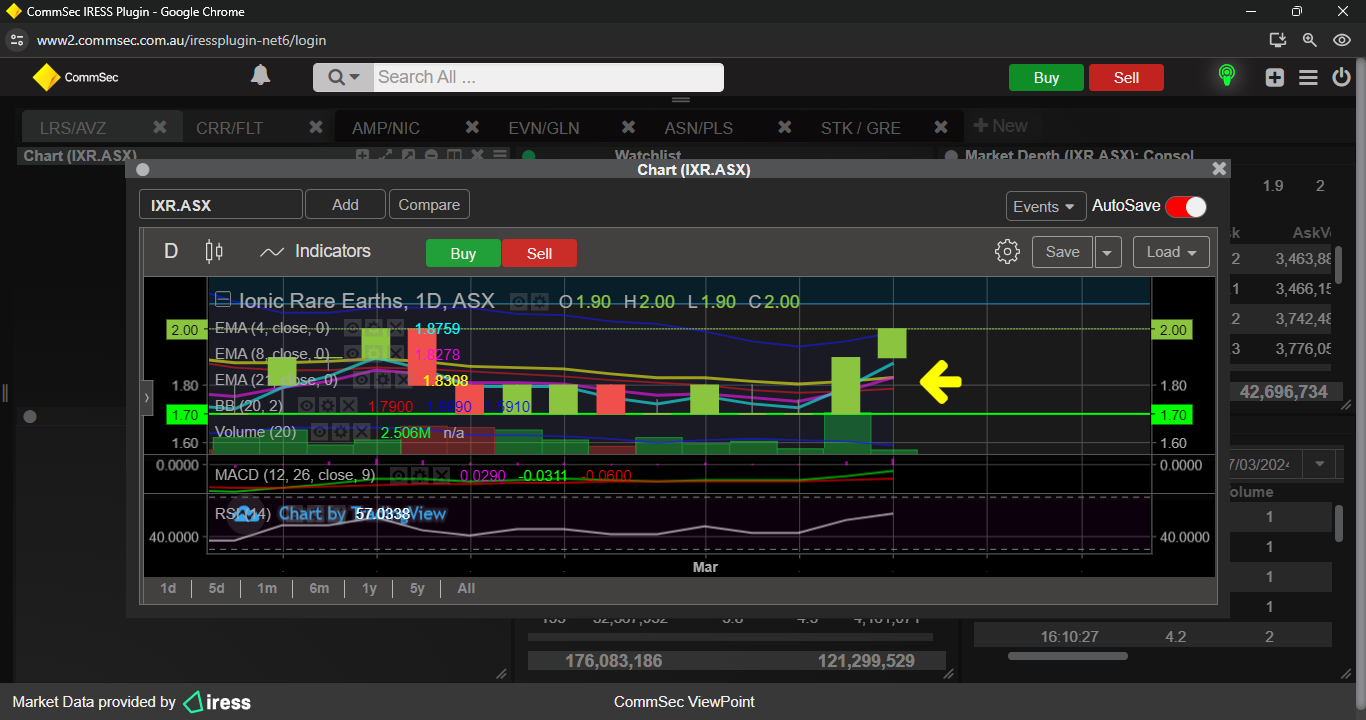Click the add widget plus icon

pos(1274,77)
